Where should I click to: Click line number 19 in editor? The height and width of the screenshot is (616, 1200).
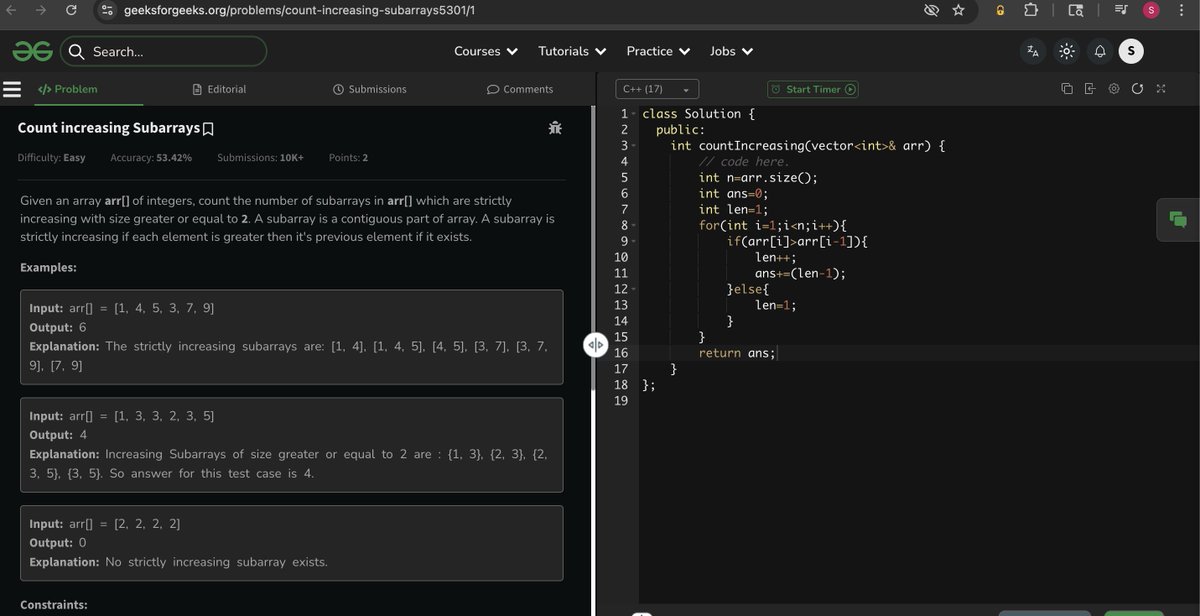(x=620, y=401)
